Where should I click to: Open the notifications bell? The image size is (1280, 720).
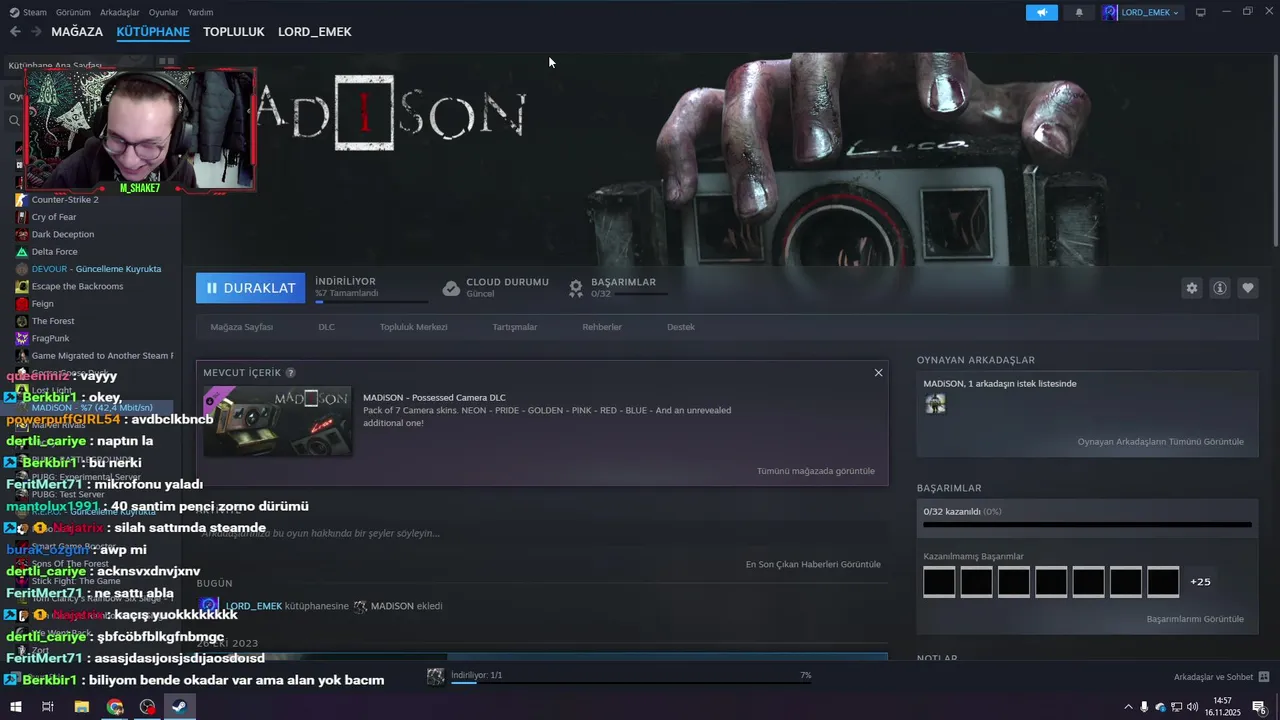1079,12
